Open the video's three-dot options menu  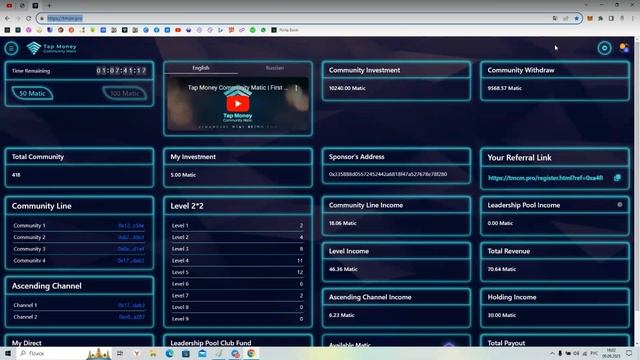pos(296,88)
